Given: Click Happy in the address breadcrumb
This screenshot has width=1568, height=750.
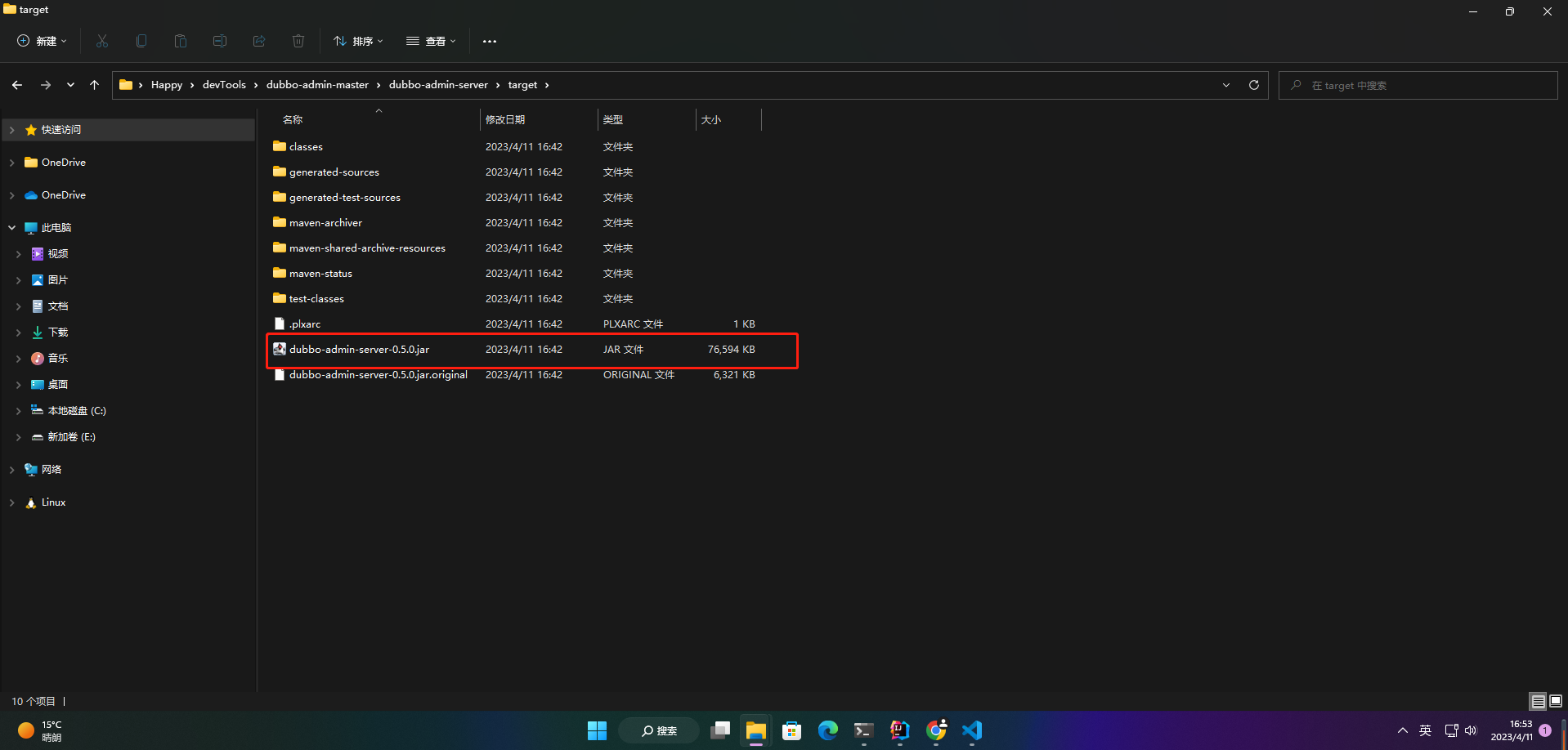Looking at the screenshot, I should 167,85.
